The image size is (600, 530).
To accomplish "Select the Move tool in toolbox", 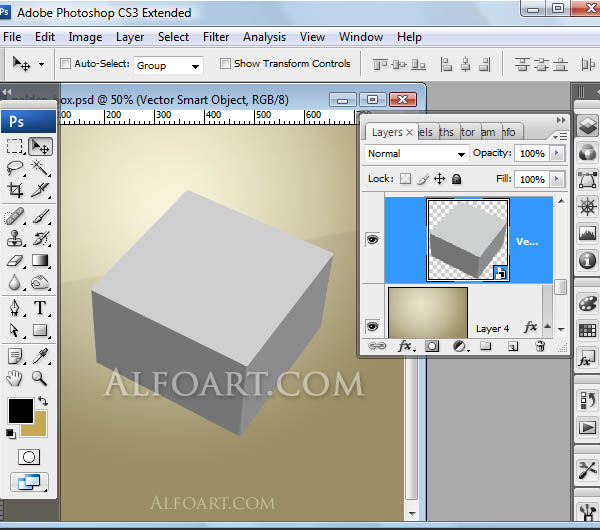I will tap(40, 147).
